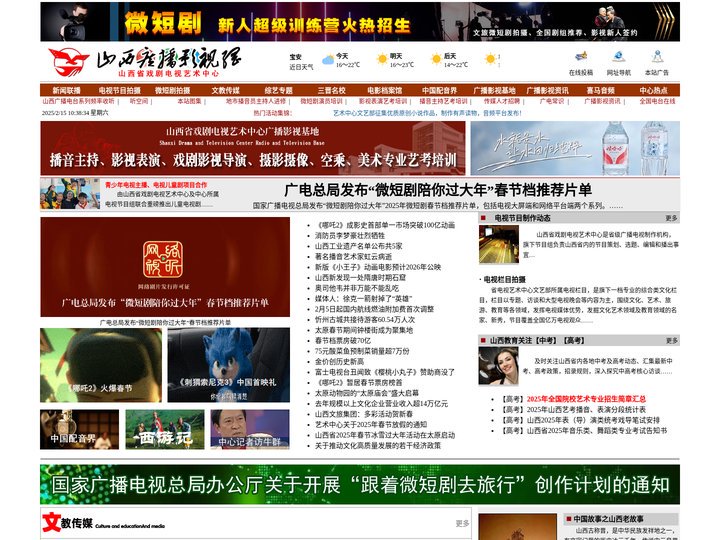Open news 山西工业遗产名单公布共5家
The image size is (720, 540).
click(x=358, y=246)
